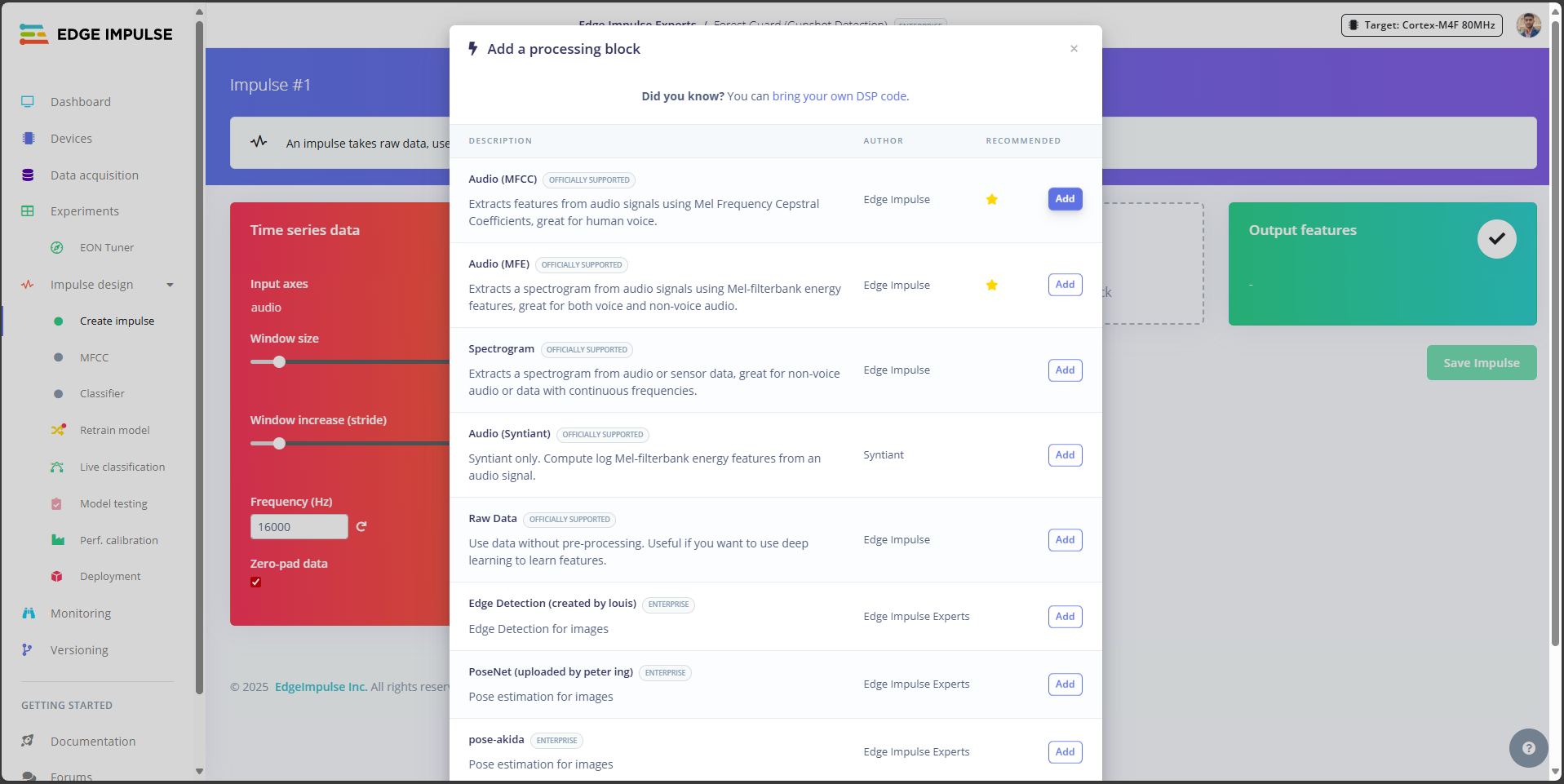Click the Window size slider handle
Screen dimensions: 1564x784
[280, 361]
